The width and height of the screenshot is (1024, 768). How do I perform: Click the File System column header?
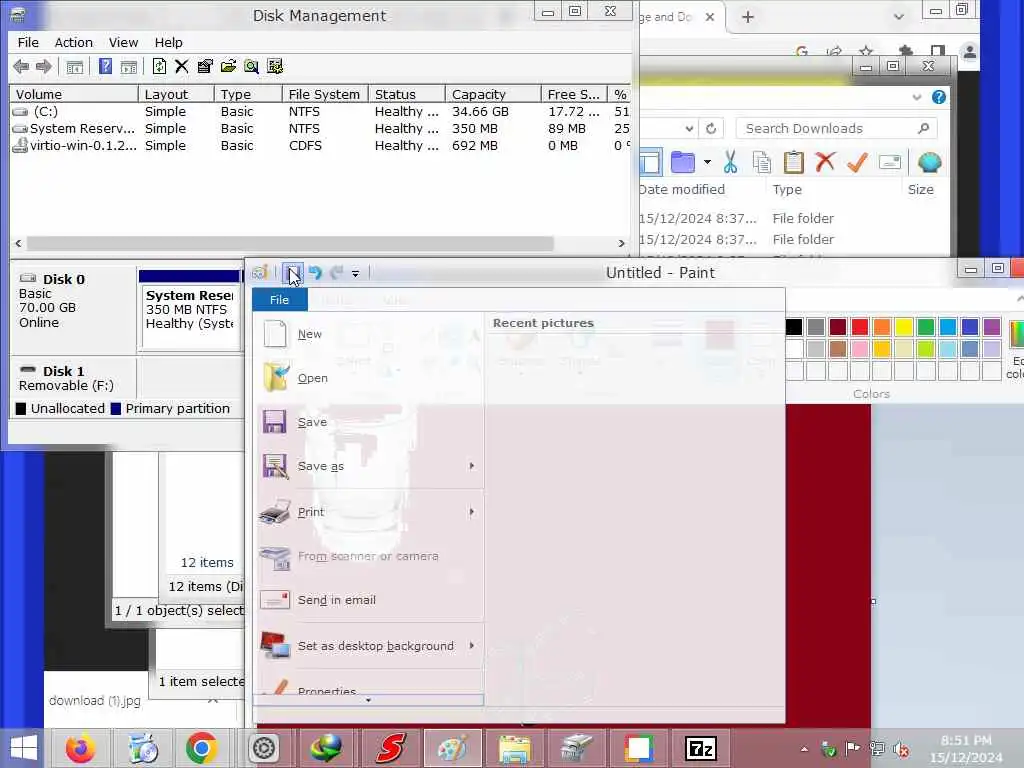click(x=325, y=94)
